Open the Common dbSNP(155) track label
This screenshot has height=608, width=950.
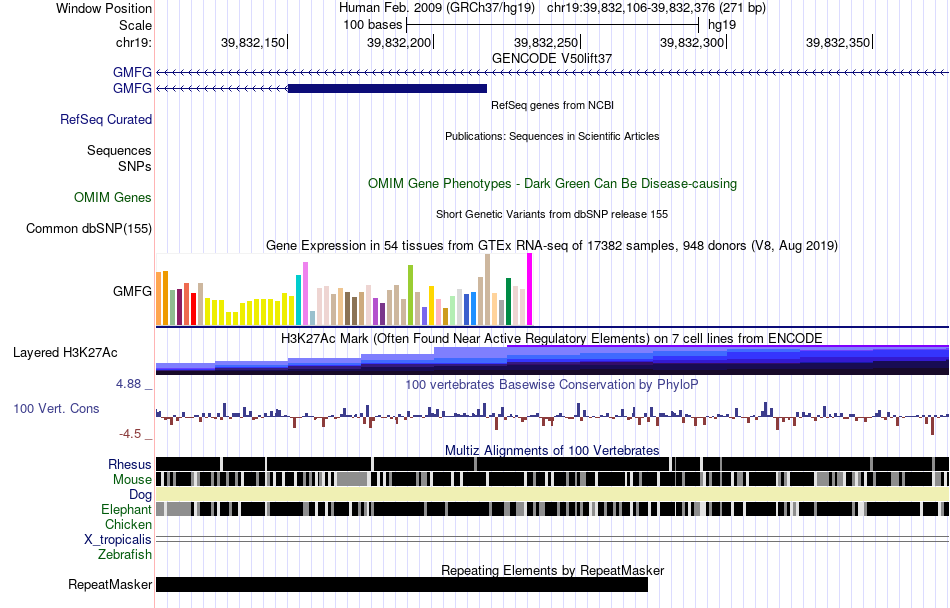click(x=89, y=228)
